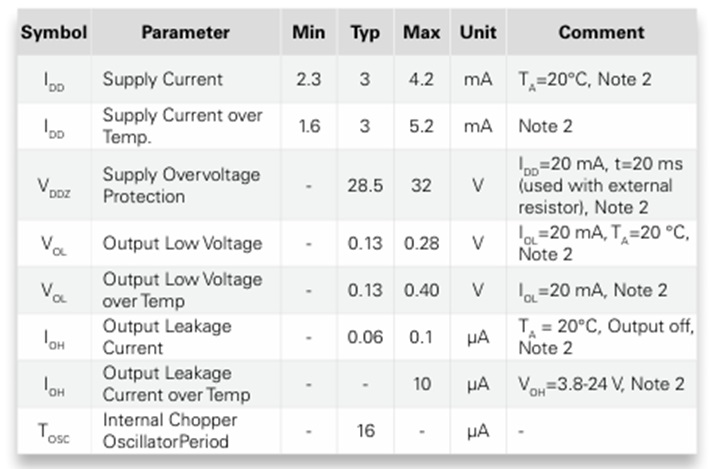Viewport: 717px width, 469px height.
Task: Select the 5.2 maximum value cell
Action: pos(422,127)
